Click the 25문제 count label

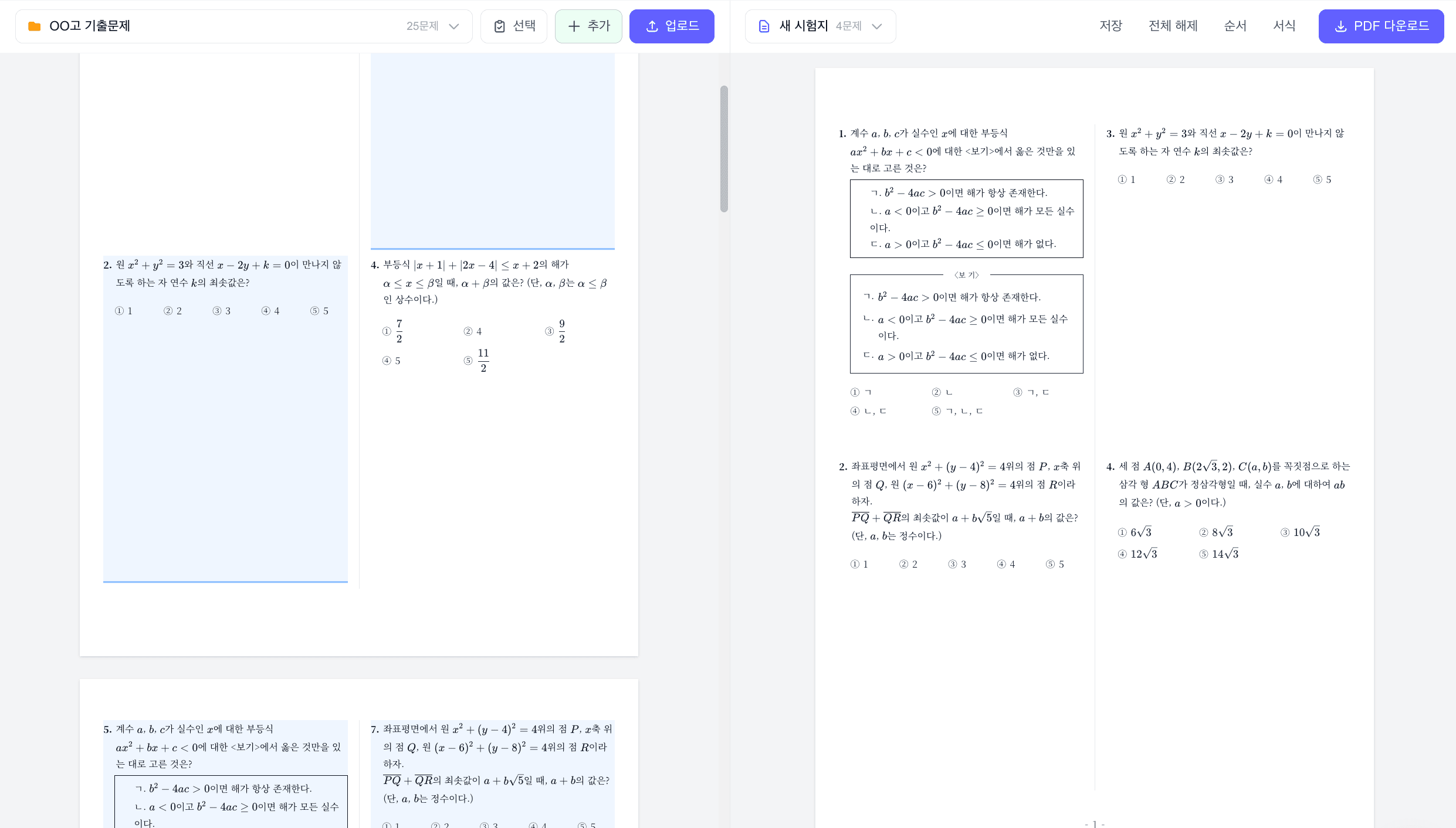click(422, 26)
